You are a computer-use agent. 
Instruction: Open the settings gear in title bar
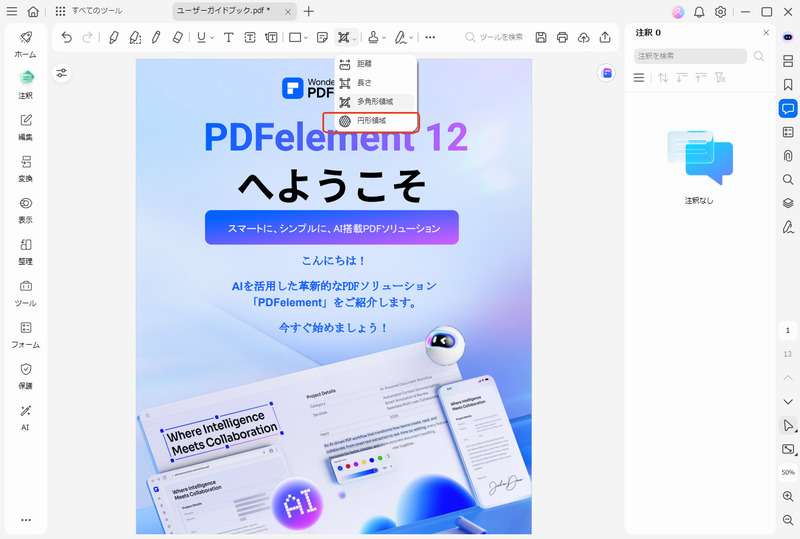pyautogui.click(x=720, y=12)
